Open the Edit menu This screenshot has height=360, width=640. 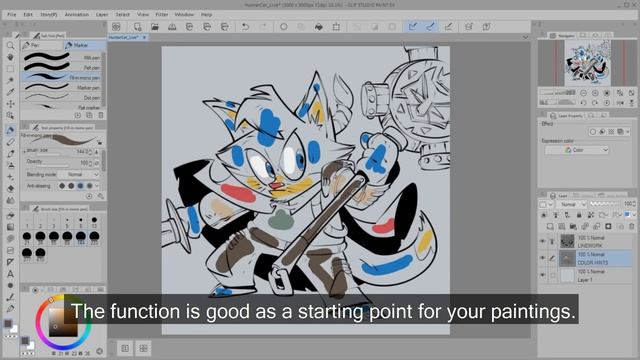[28, 14]
